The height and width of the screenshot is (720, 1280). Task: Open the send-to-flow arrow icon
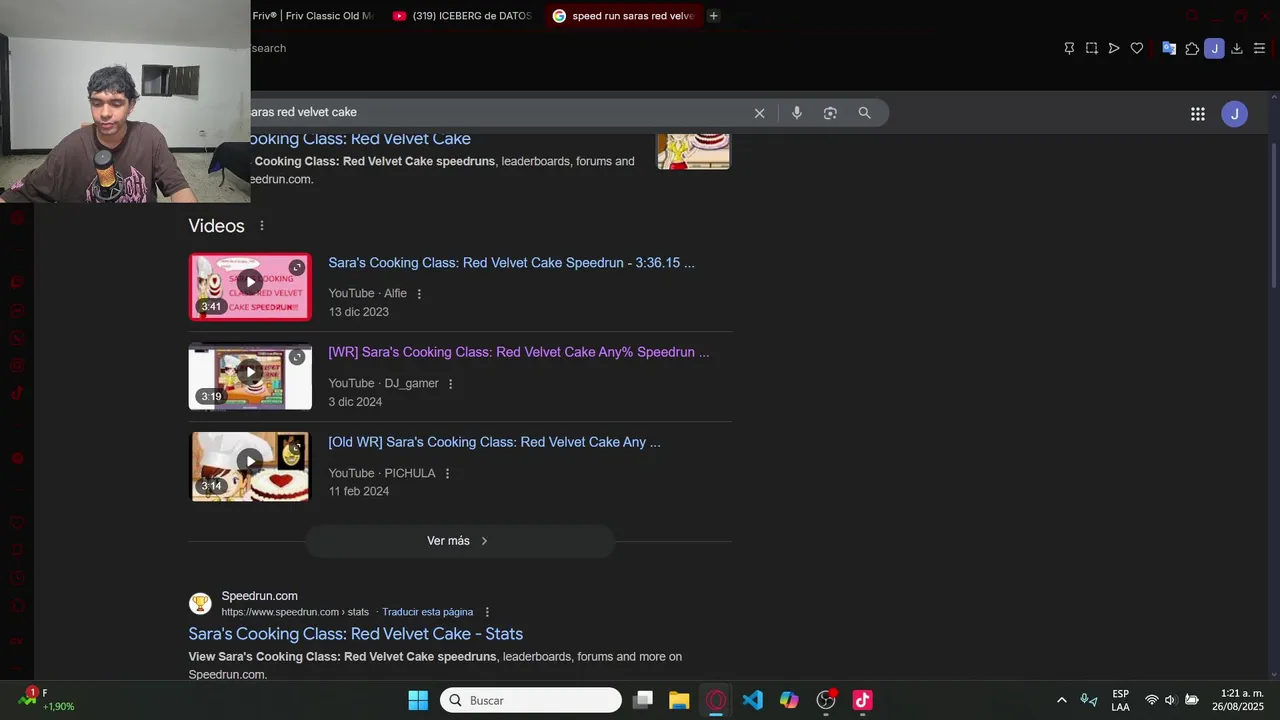pyautogui.click(x=1114, y=48)
